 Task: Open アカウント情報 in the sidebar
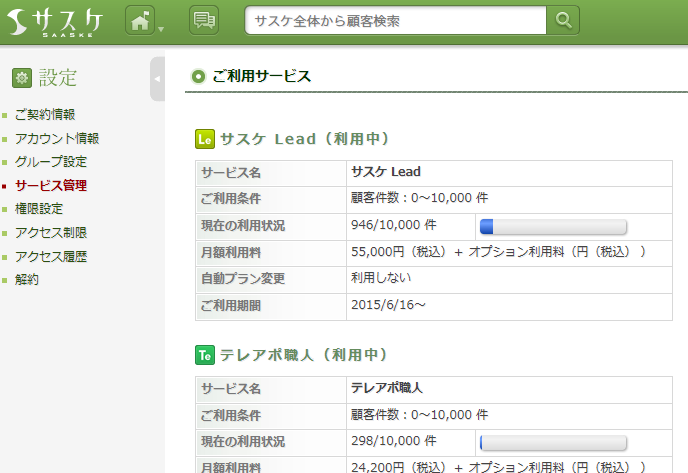(x=57, y=139)
